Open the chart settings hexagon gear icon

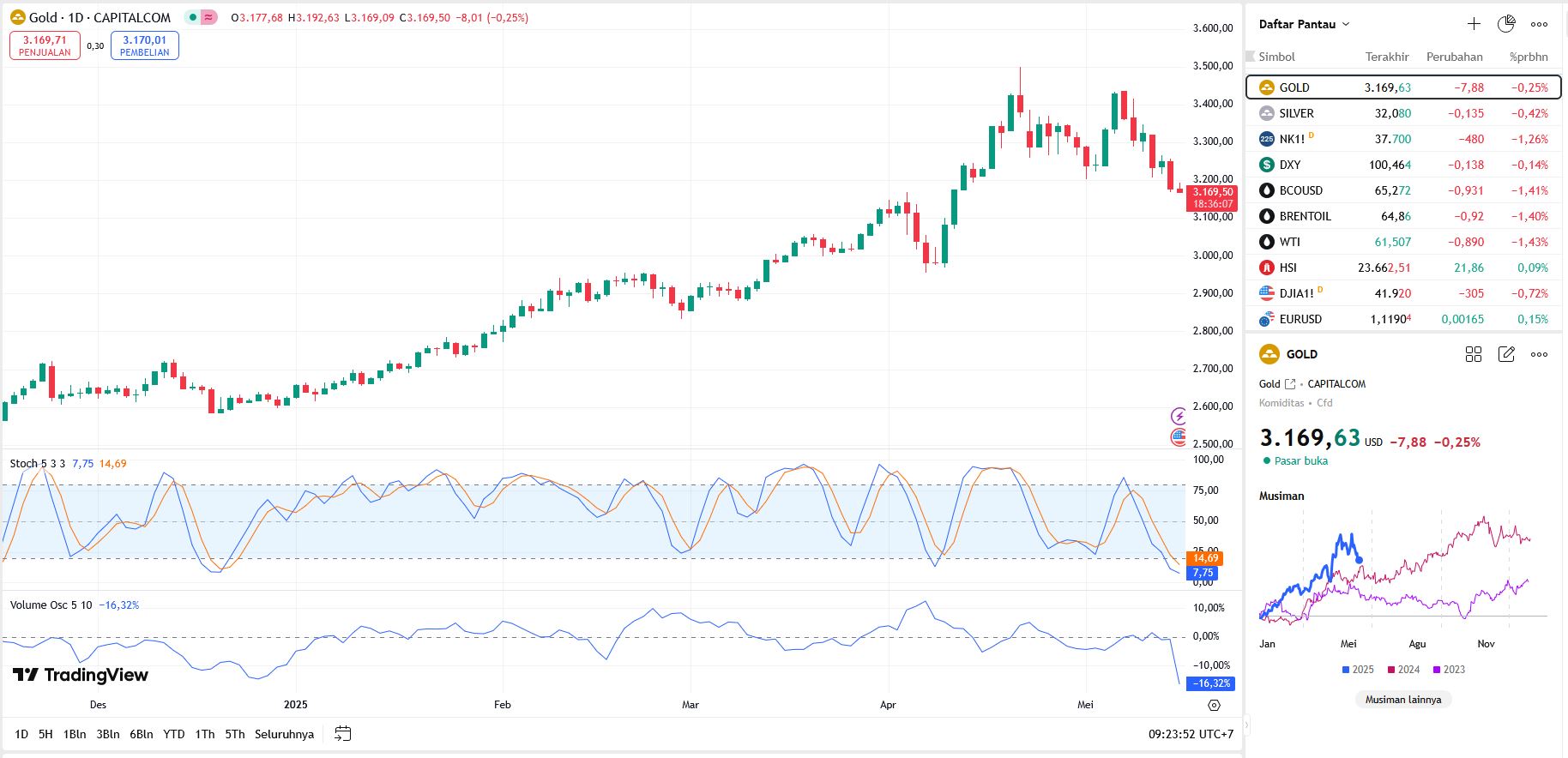1214,705
